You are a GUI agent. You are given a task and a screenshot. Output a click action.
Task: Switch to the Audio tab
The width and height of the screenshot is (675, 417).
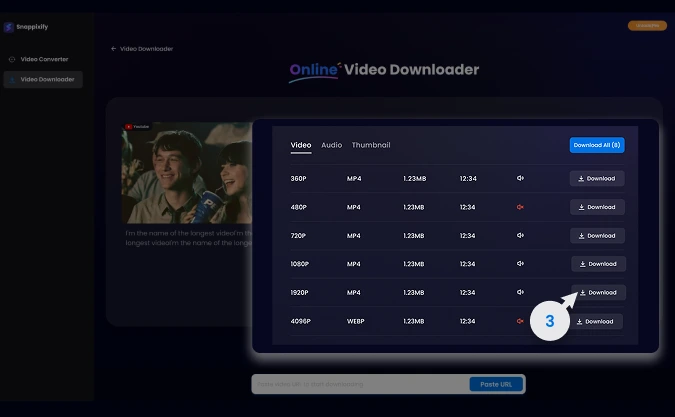(331, 145)
